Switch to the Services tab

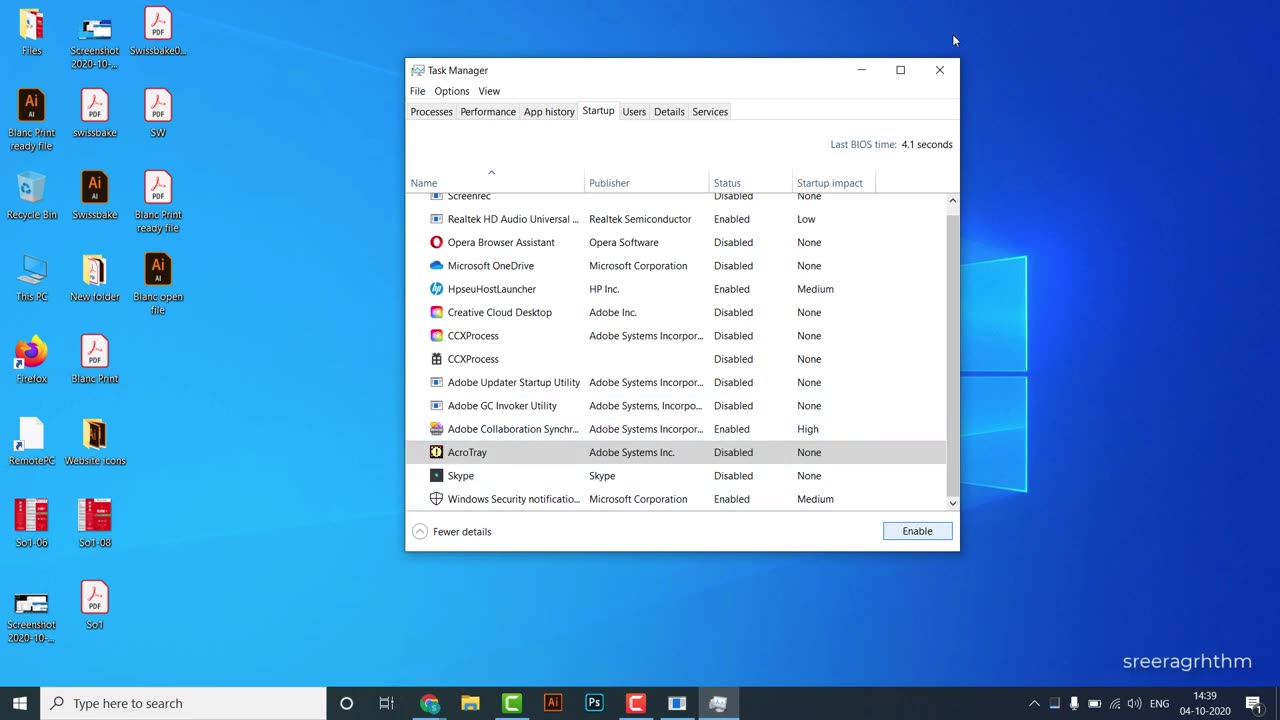click(710, 112)
